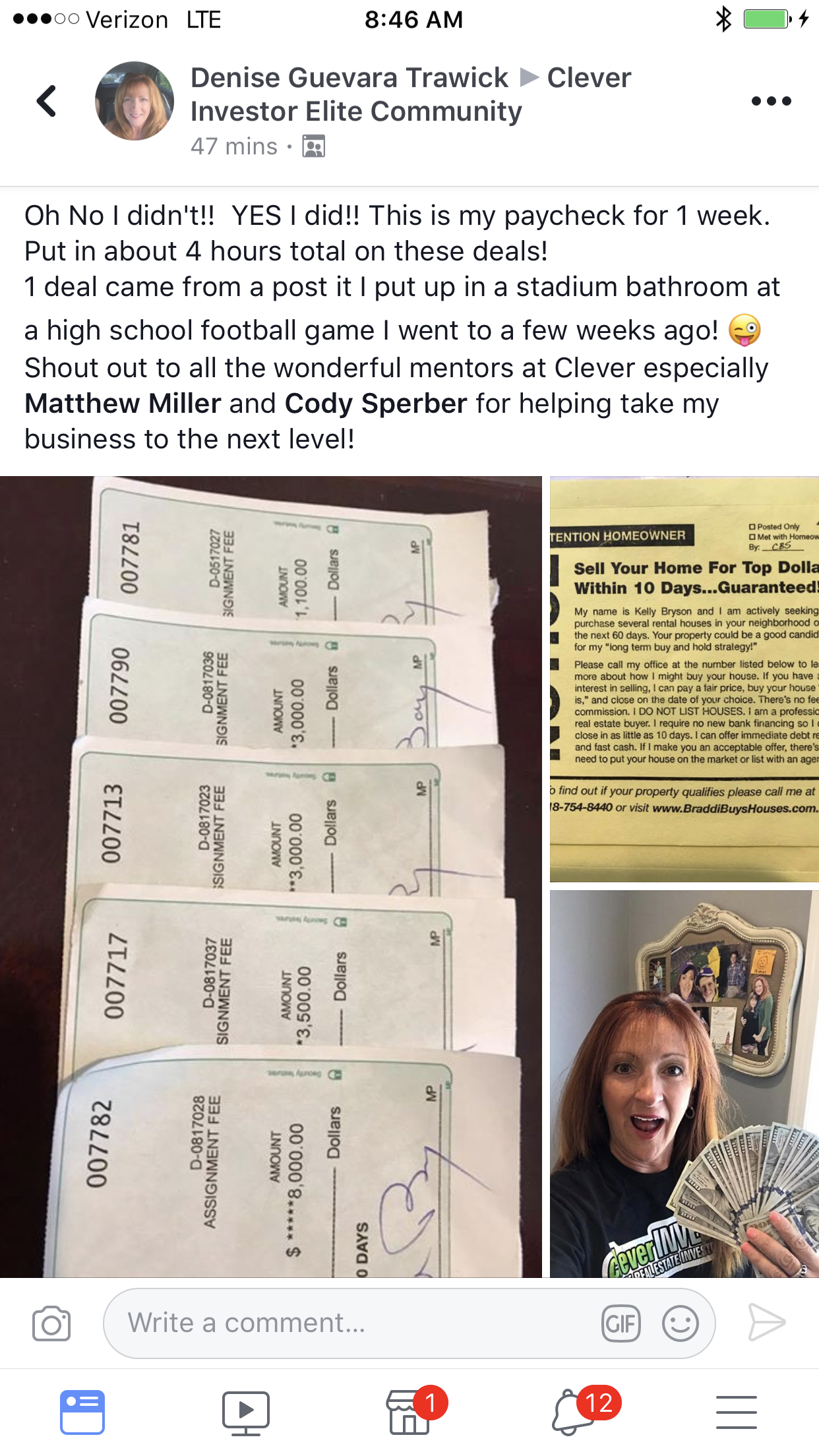This screenshot has height=1456, width=819.
Task: Open the emoji smiley picker
Action: click(680, 1323)
